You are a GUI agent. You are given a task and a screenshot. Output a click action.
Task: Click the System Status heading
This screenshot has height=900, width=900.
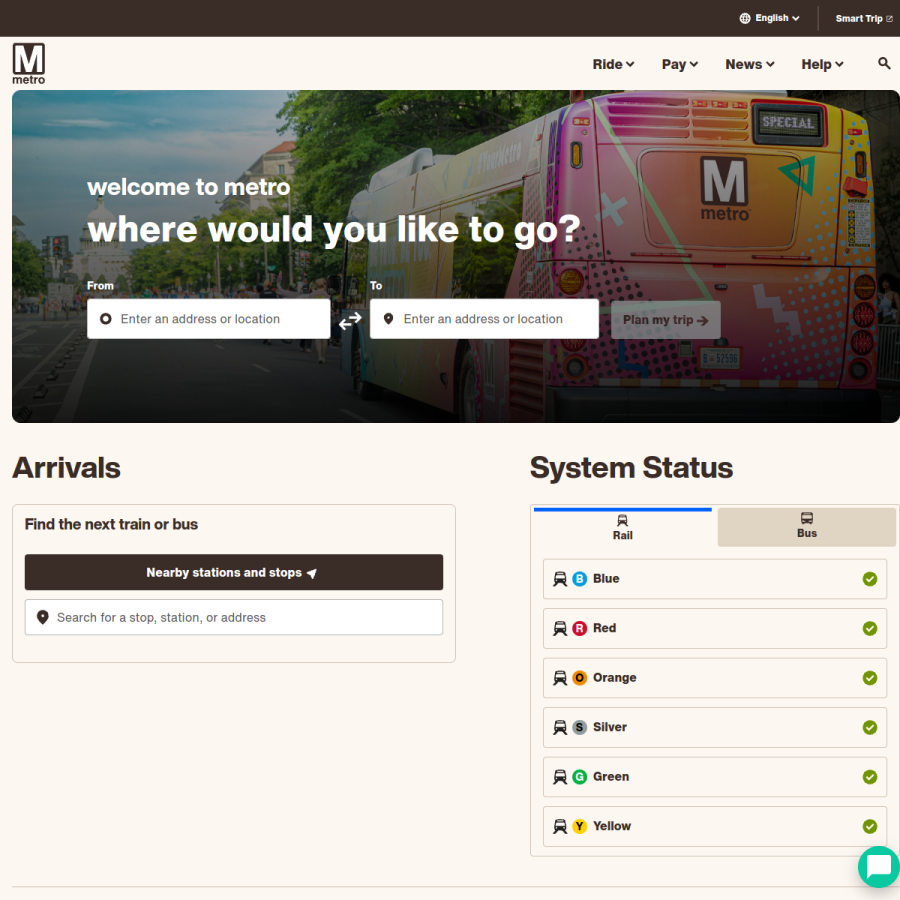pyautogui.click(x=631, y=468)
